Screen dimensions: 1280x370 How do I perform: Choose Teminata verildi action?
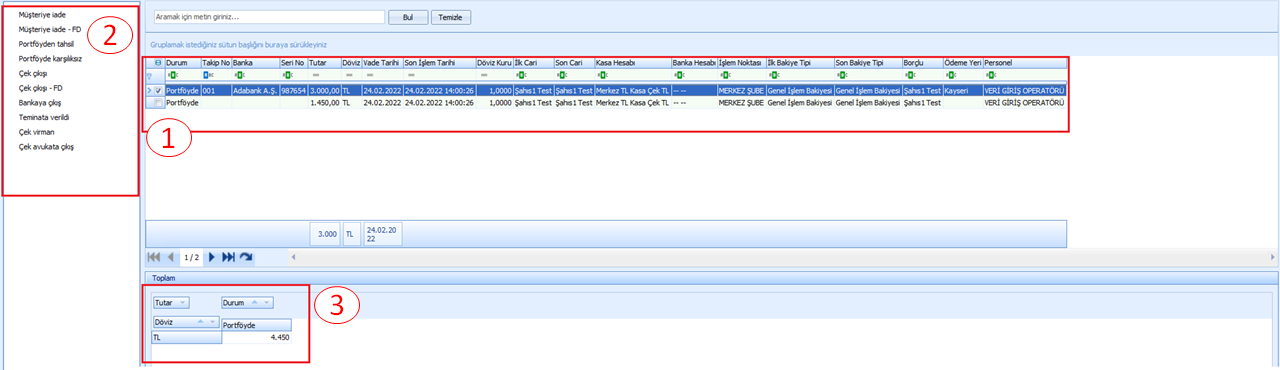point(43,117)
